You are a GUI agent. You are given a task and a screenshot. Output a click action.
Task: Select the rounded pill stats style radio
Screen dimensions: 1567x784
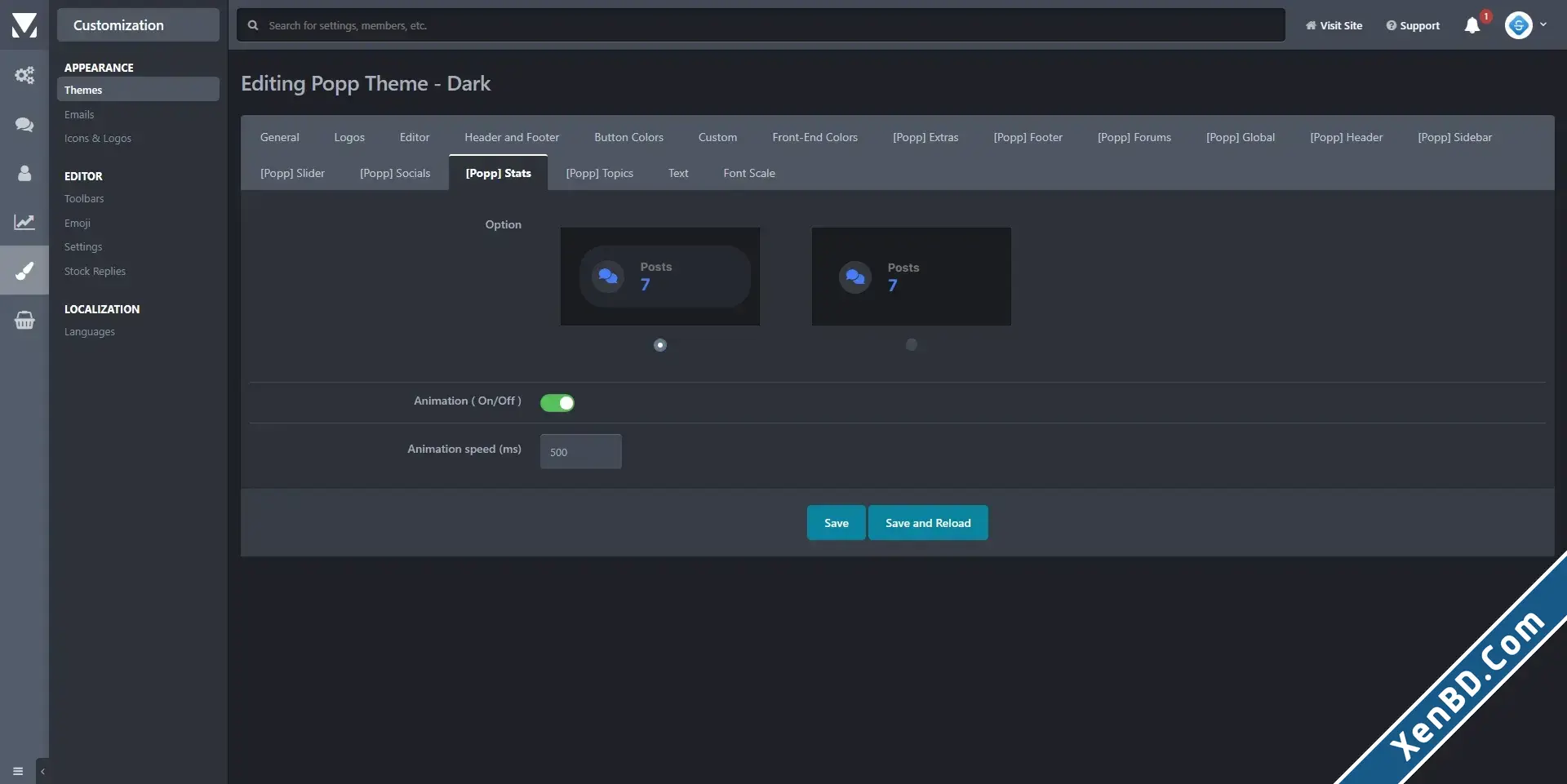point(660,345)
